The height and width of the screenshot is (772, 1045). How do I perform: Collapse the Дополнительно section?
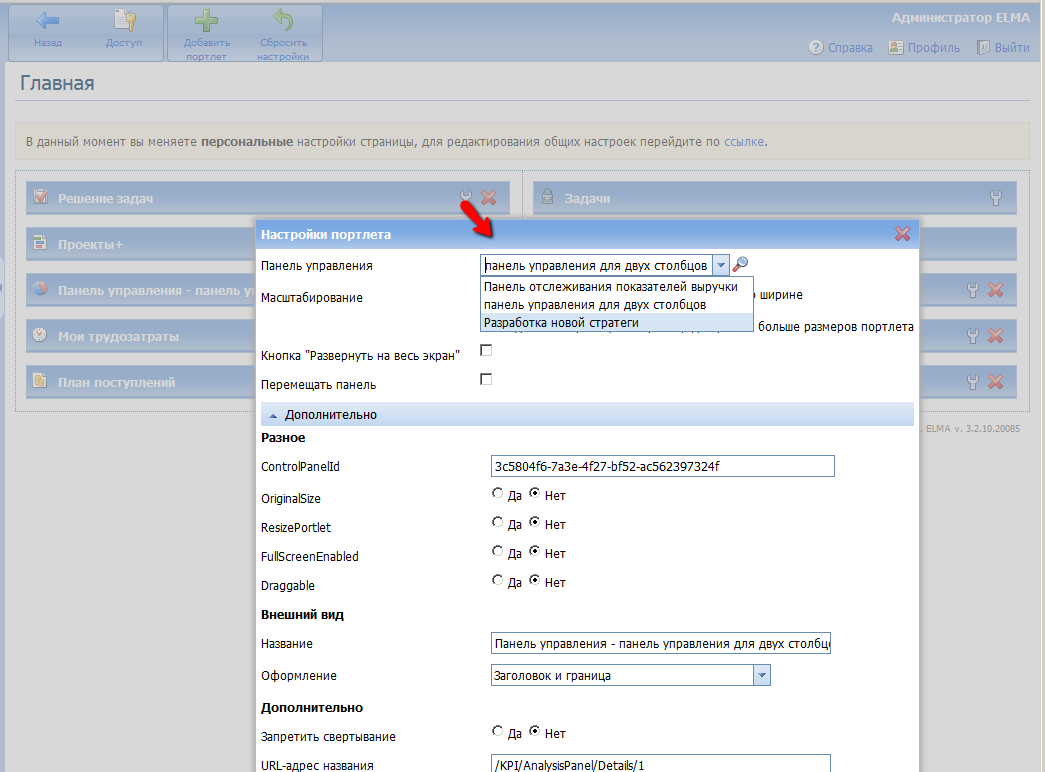click(x=274, y=414)
